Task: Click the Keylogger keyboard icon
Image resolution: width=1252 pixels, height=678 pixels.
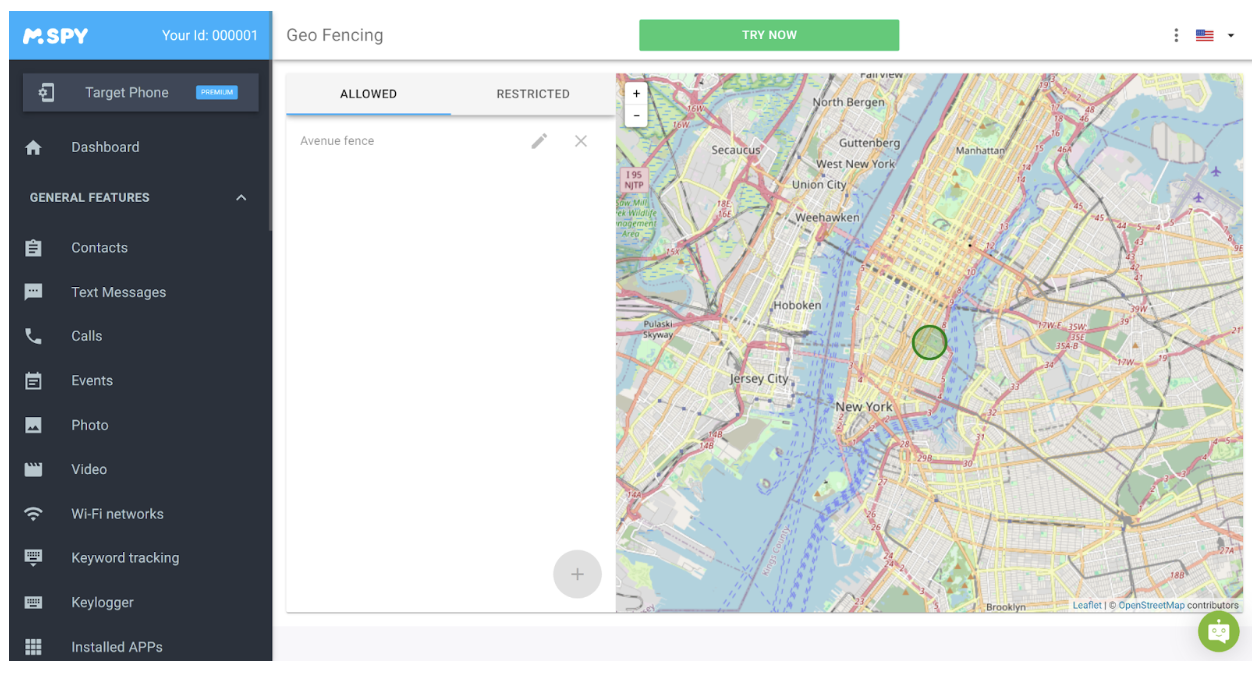Action: pyautogui.click(x=33, y=602)
